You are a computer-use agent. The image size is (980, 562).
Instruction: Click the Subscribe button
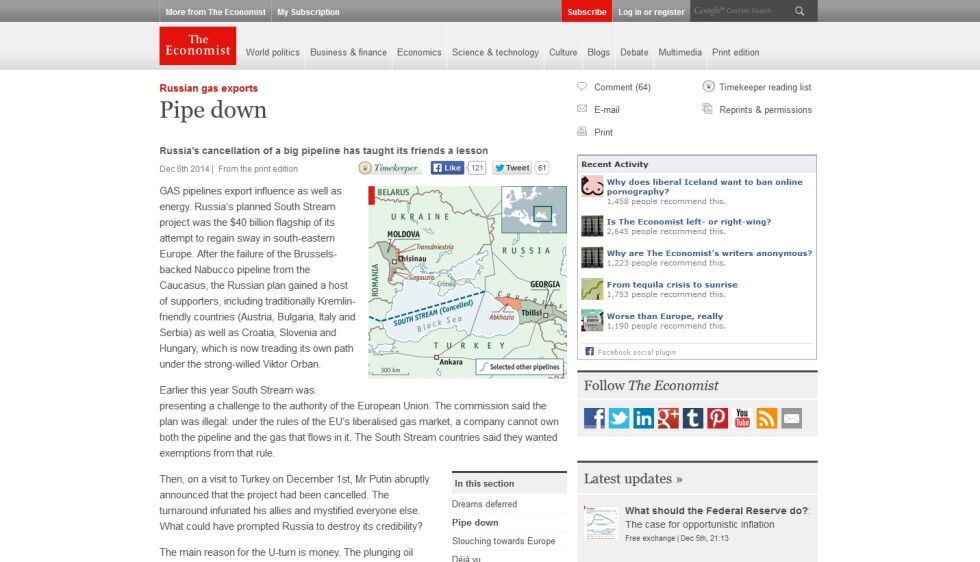point(587,11)
